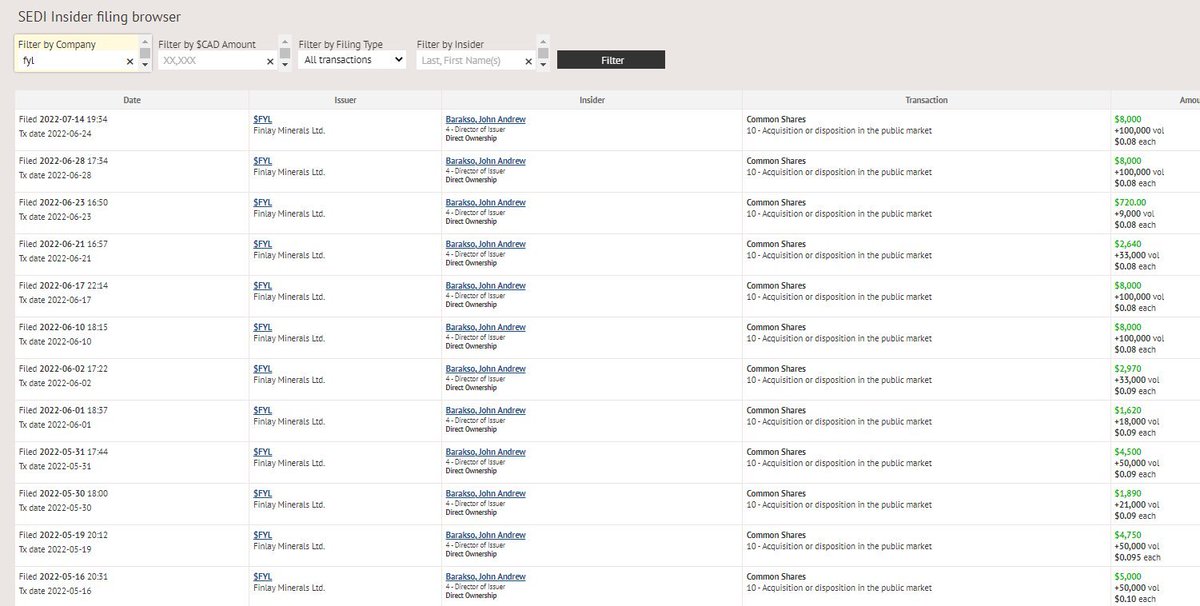The width and height of the screenshot is (1200, 606).
Task: Click the Insider column header
Action: tap(592, 100)
